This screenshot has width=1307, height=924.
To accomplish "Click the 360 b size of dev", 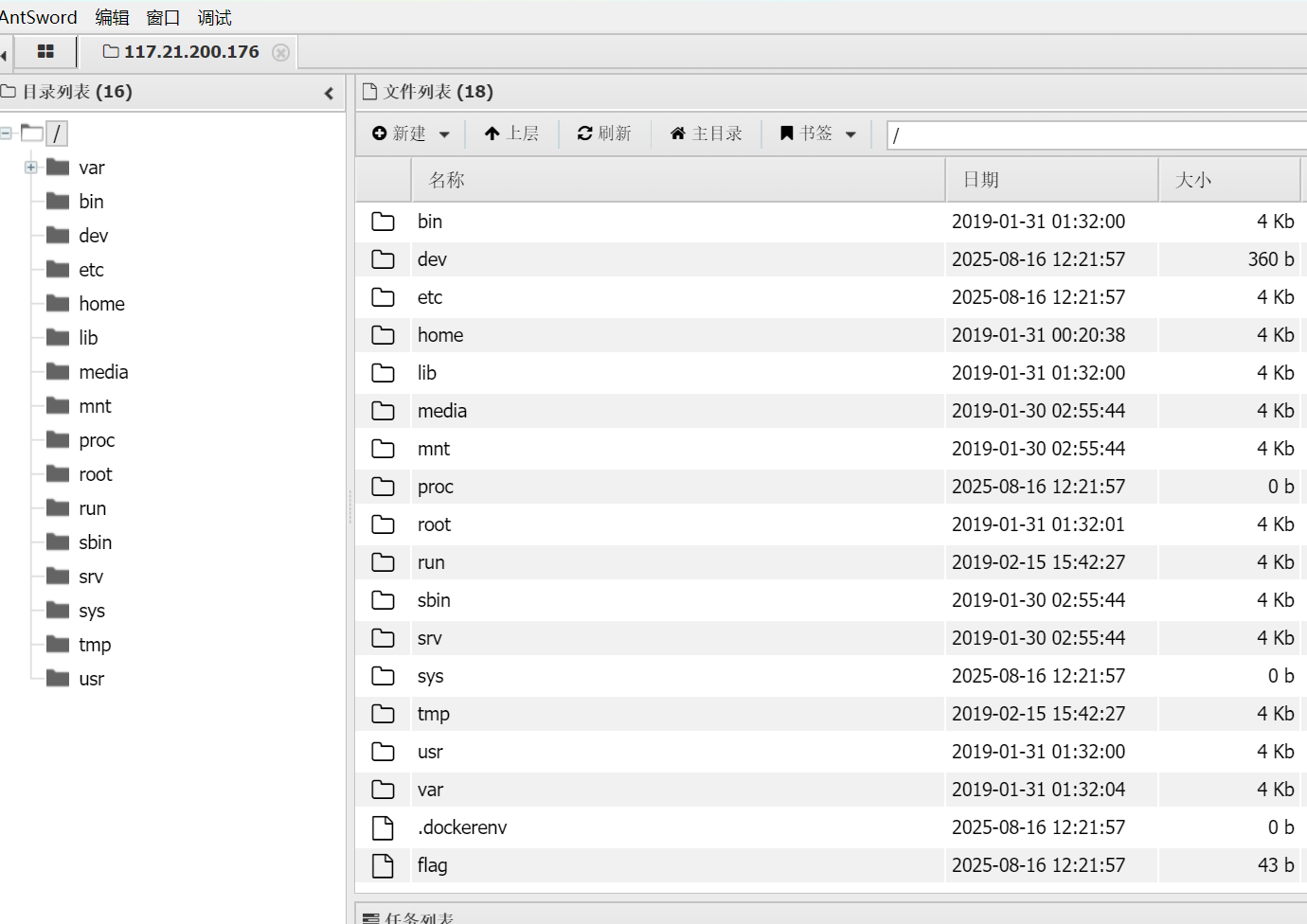I will click(1270, 259).
